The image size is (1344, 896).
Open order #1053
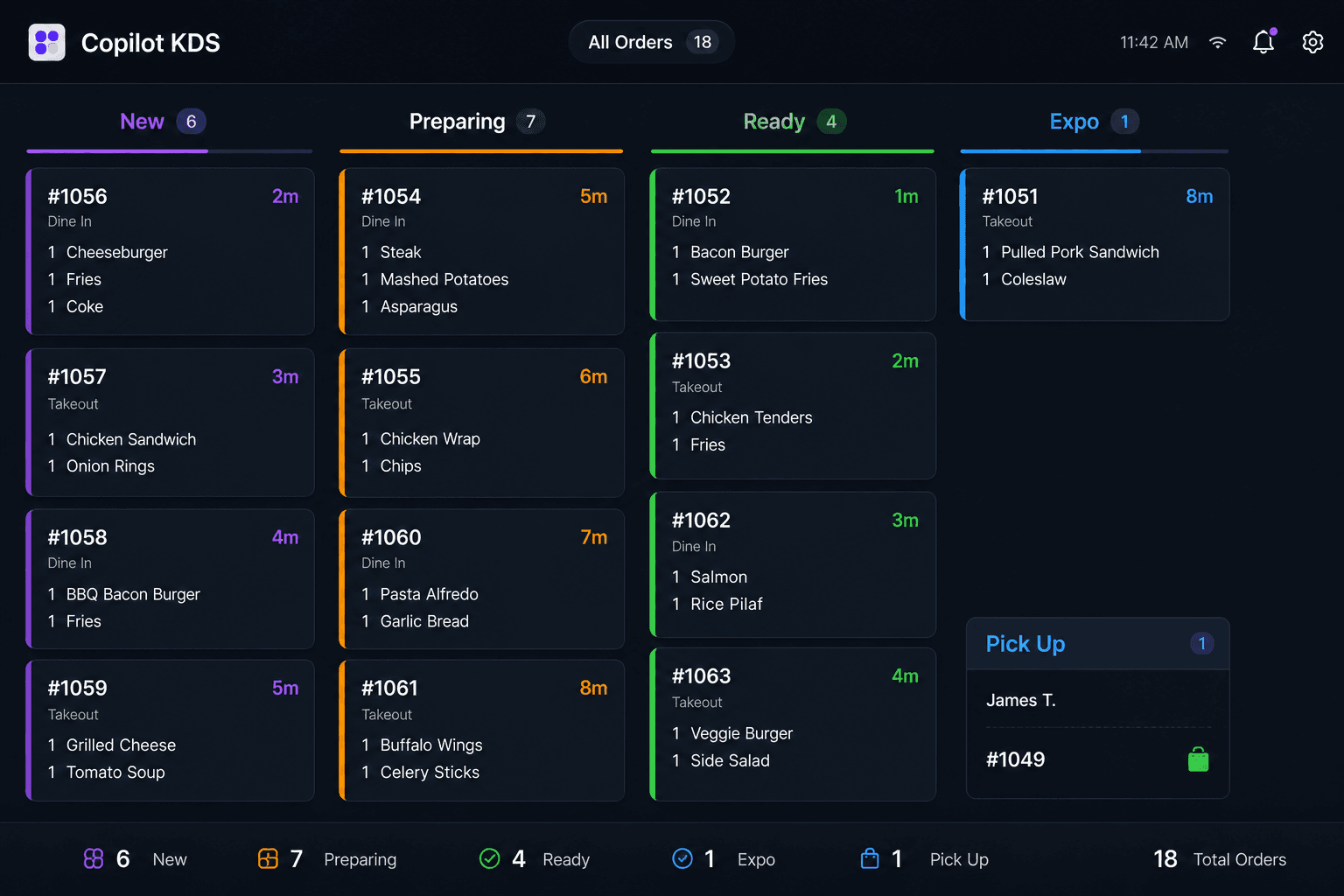pyautogui.click(x=793, y=406)
